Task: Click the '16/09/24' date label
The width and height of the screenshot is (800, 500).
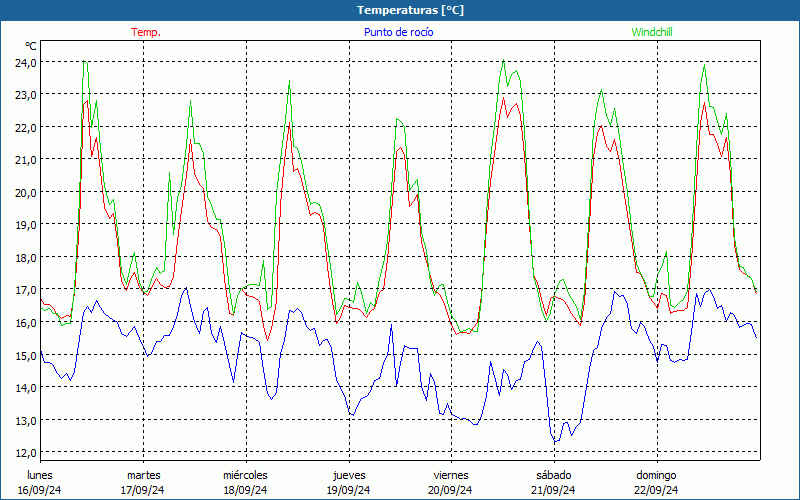Action: click(40, 490)
